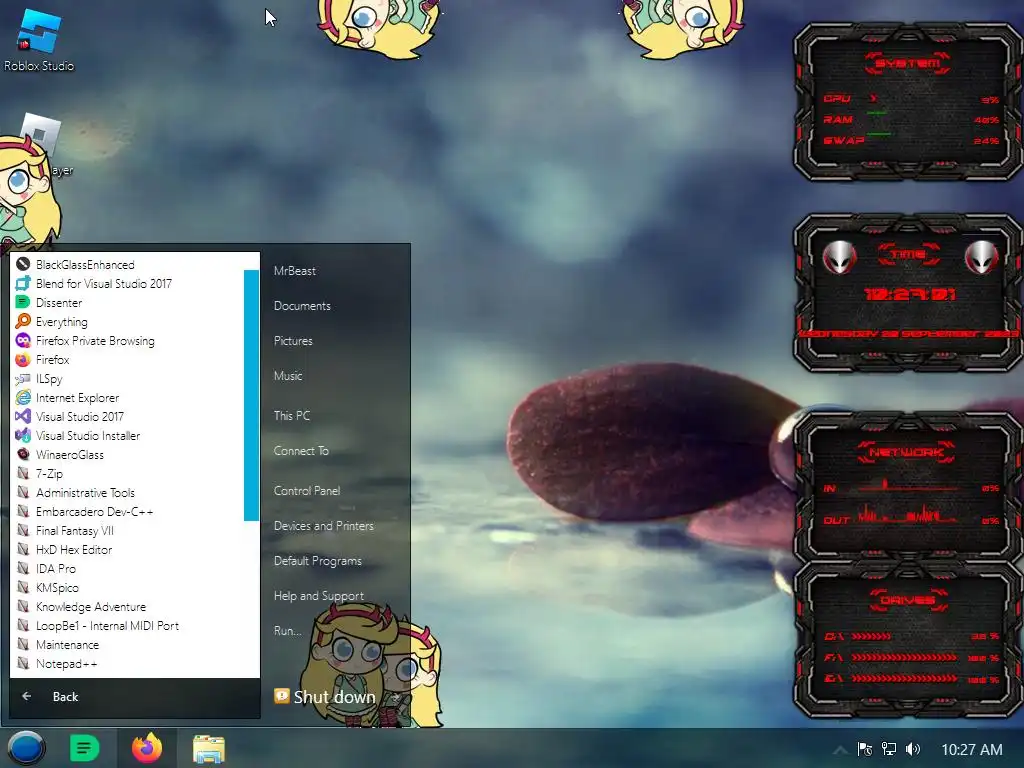Open Pictures from the start menu
Image resolution: width=1024 pixels, height=768 pixels.
point(293,340)
